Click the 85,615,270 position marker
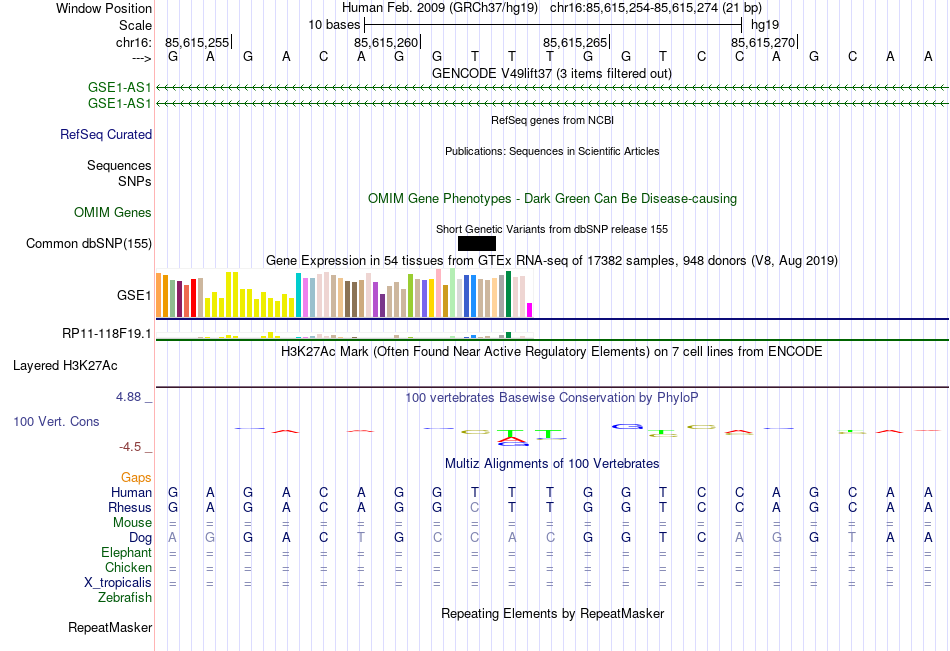Screen dimensions: 950x651 pos(763,42)
